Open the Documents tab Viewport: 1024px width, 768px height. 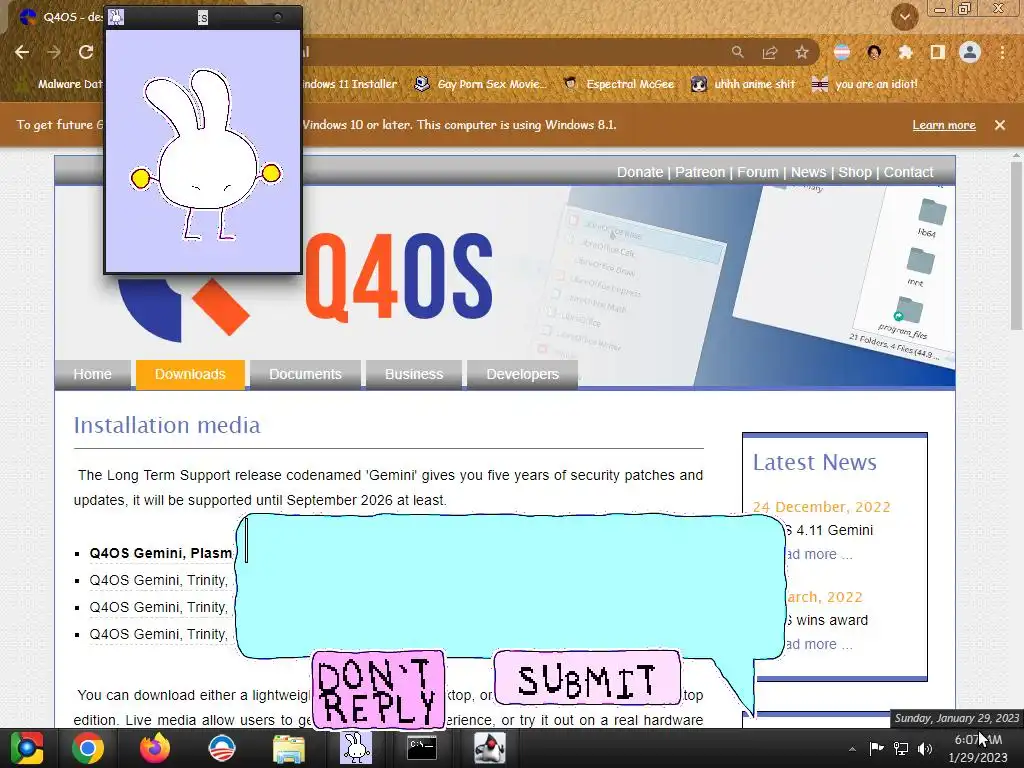pos(305,374)
